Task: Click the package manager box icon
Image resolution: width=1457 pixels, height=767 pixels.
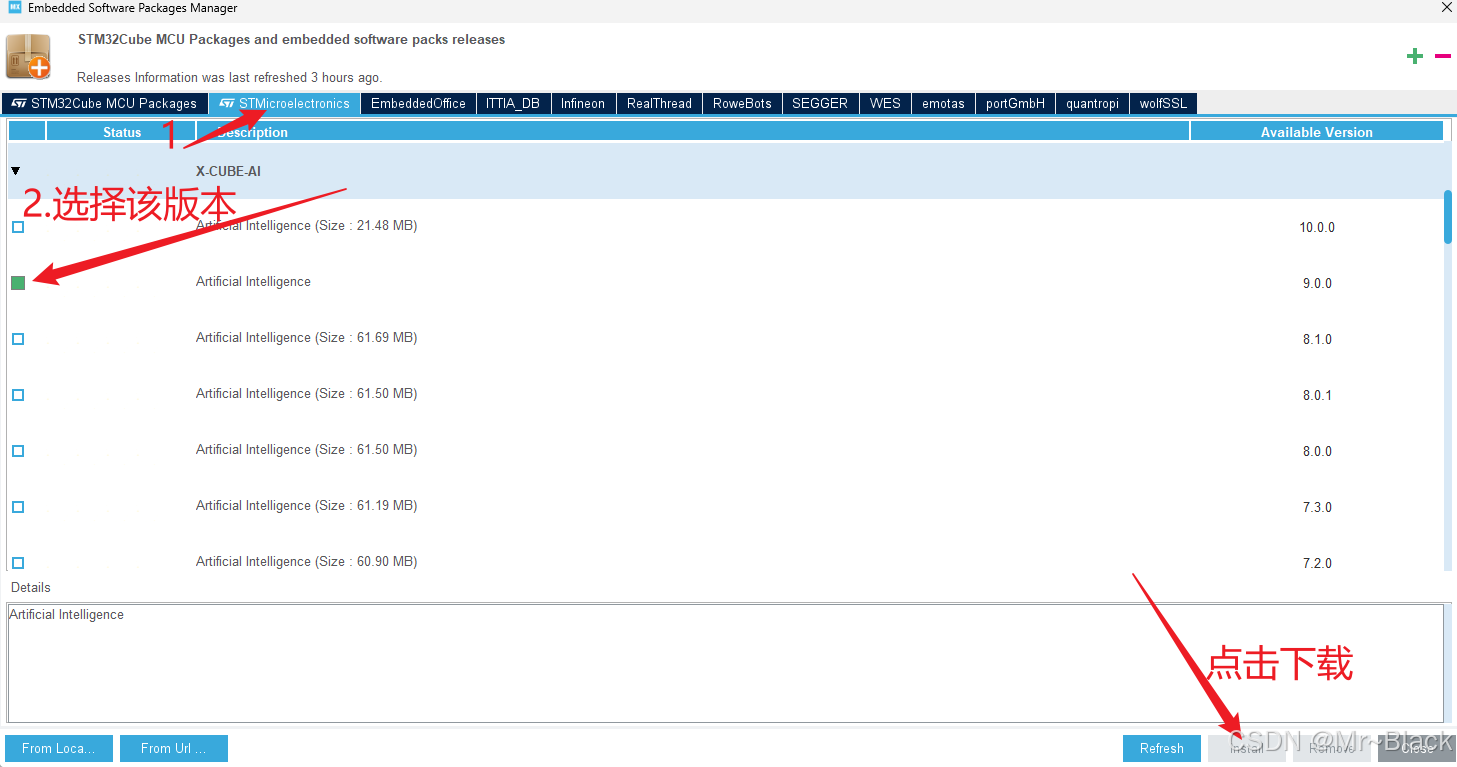Action: point(28,57)
